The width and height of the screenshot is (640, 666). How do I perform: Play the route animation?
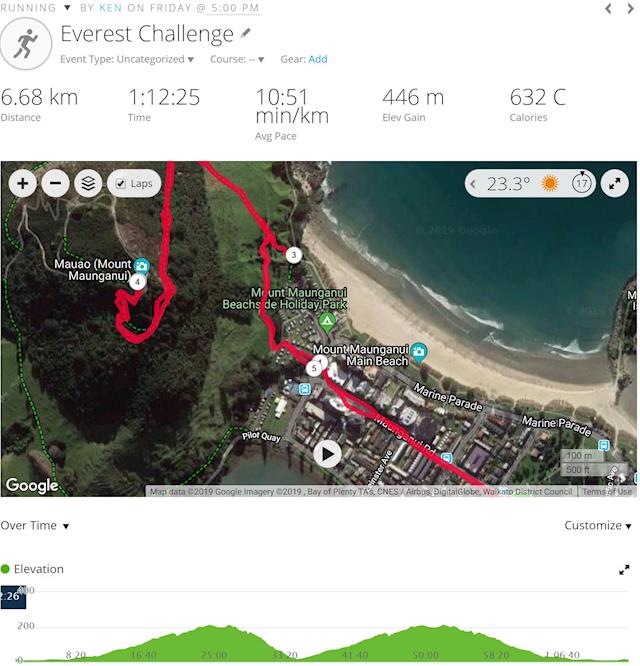327,454
